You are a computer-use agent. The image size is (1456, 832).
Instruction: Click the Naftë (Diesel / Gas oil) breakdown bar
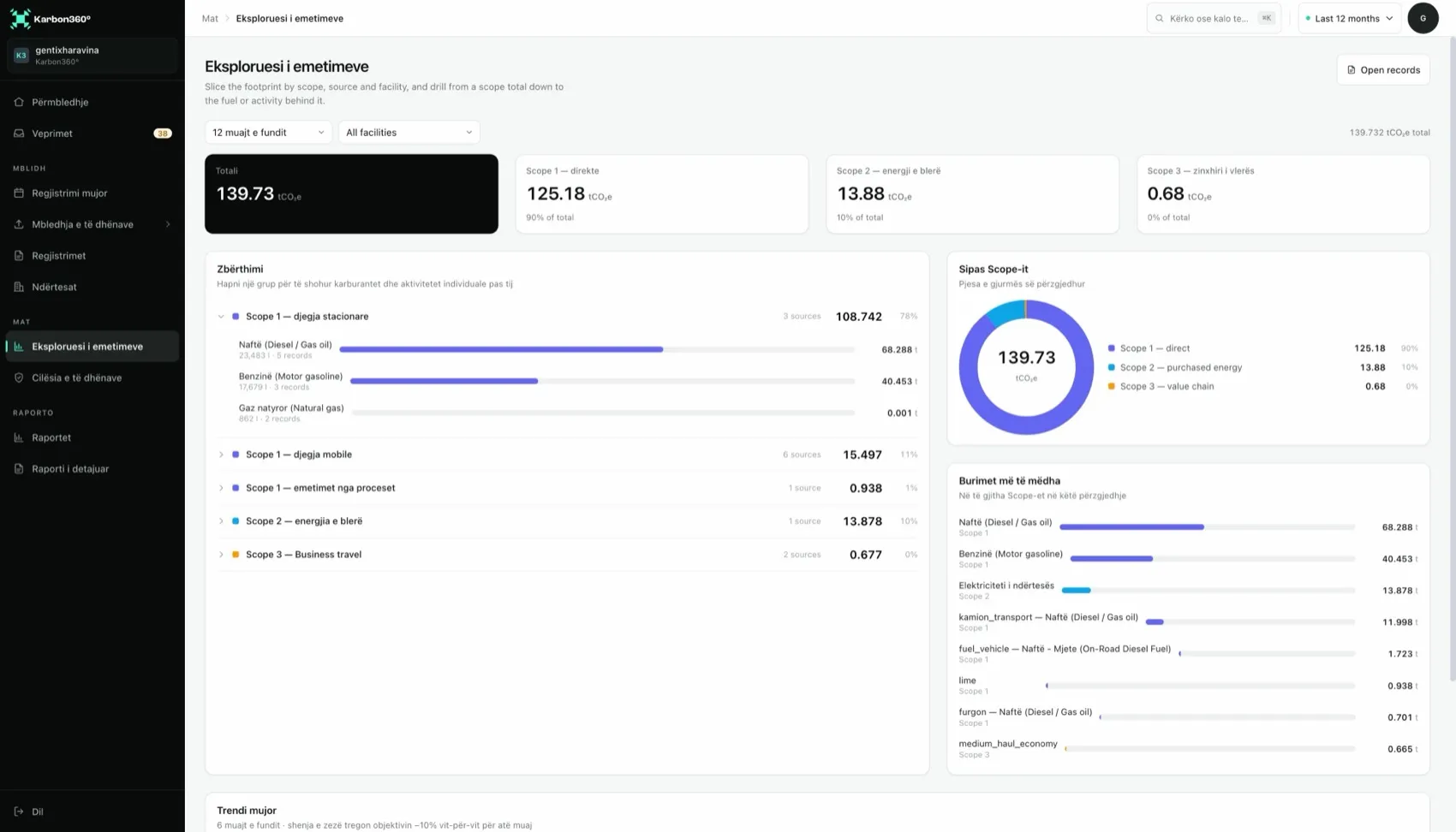(597, 349)
